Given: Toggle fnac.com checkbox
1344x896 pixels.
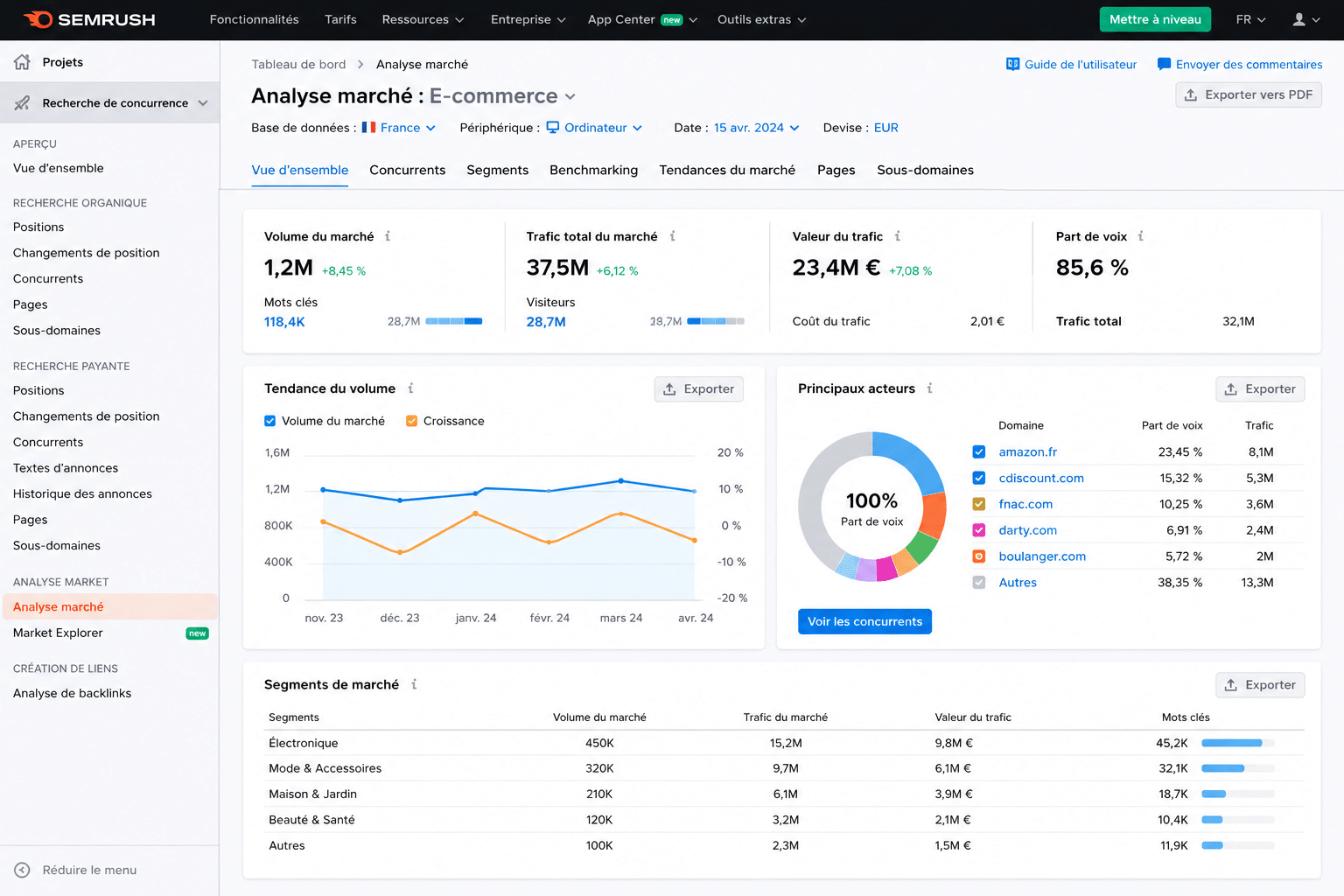Looking at the screenshot, I should coord(979,504).
